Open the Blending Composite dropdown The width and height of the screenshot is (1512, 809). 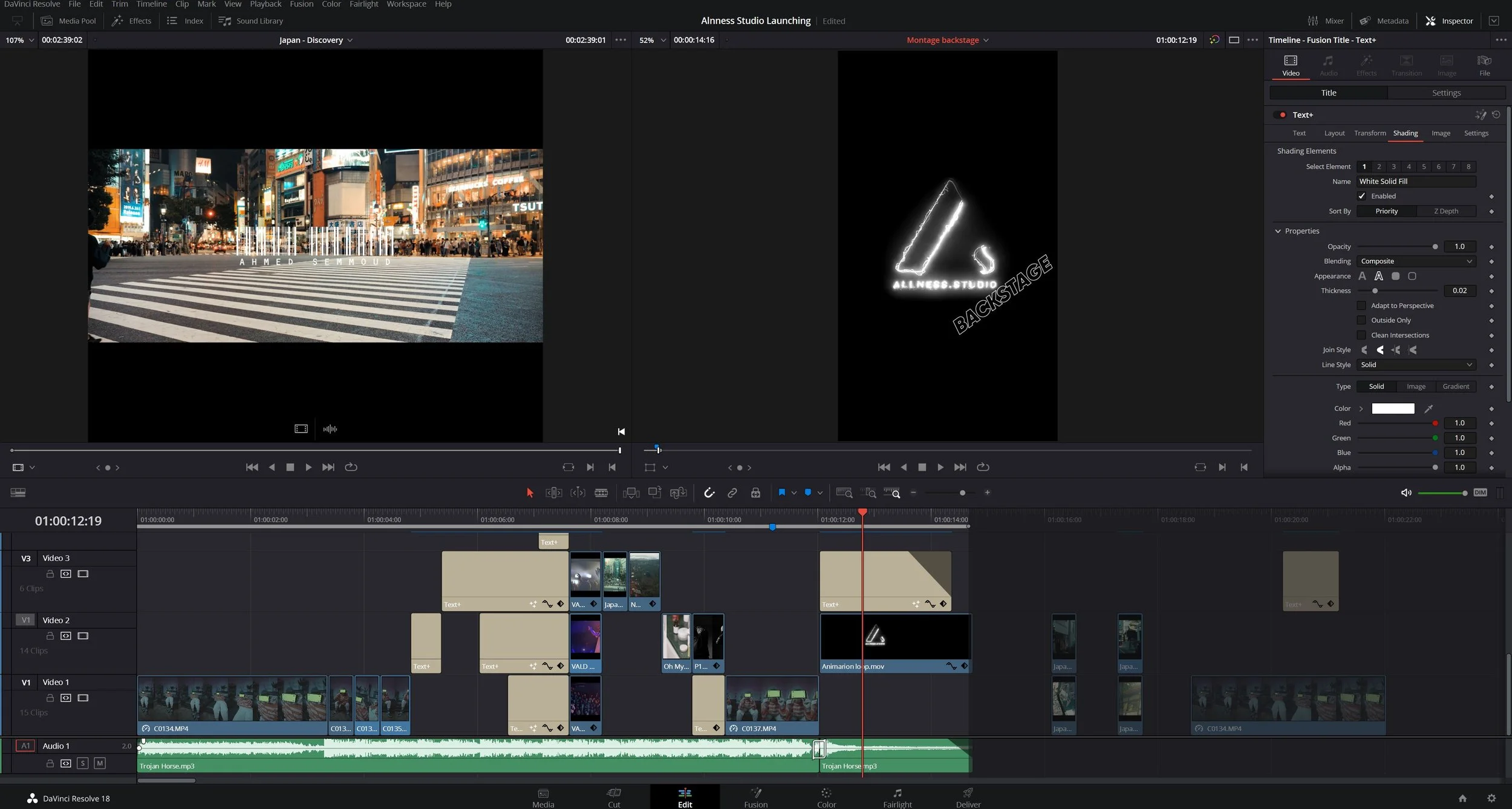point(1415,261)
